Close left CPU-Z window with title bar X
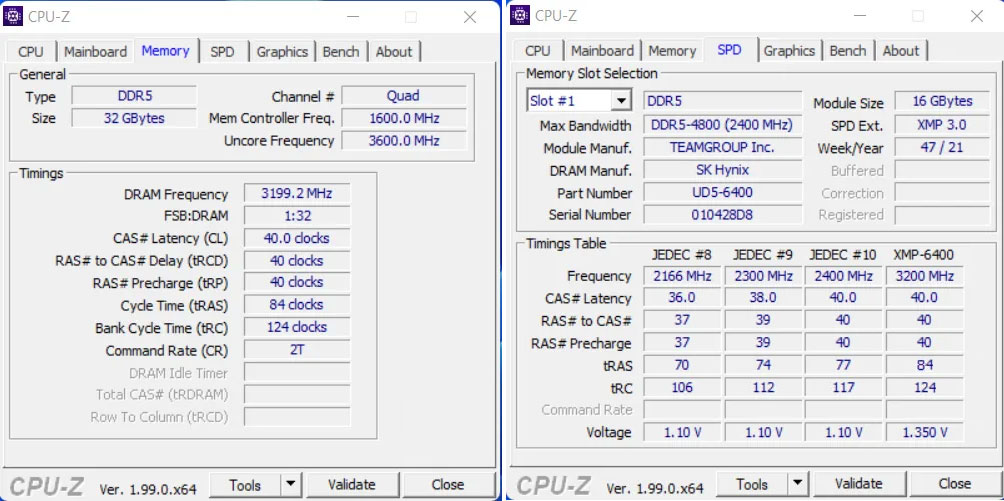The width and height of the screenshot is (1004, 501). (x=470, y=17)
